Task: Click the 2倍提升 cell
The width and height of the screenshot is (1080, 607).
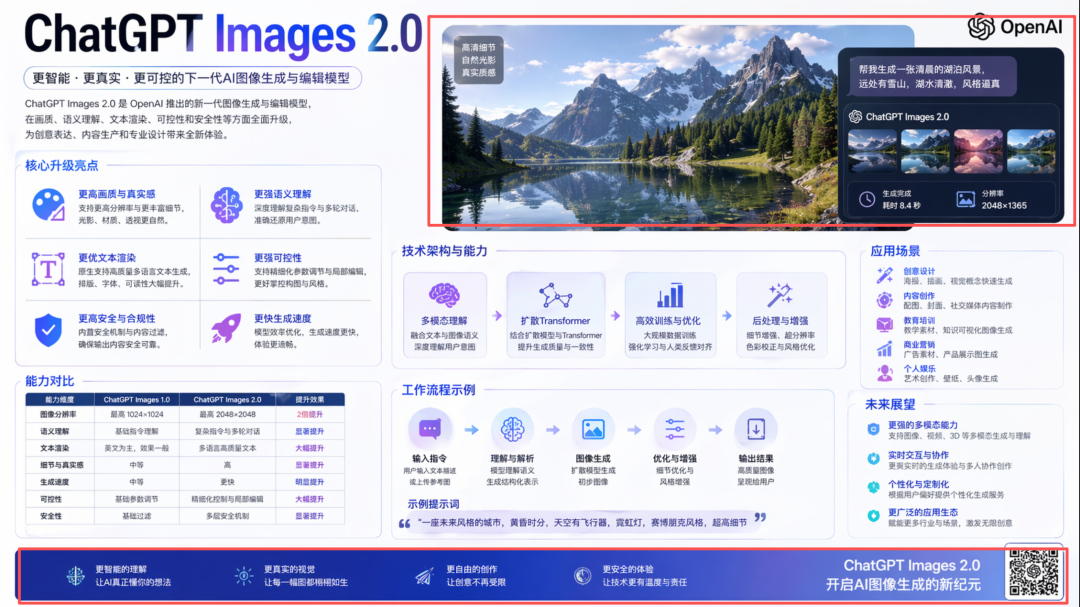Action: coord(310,415)
